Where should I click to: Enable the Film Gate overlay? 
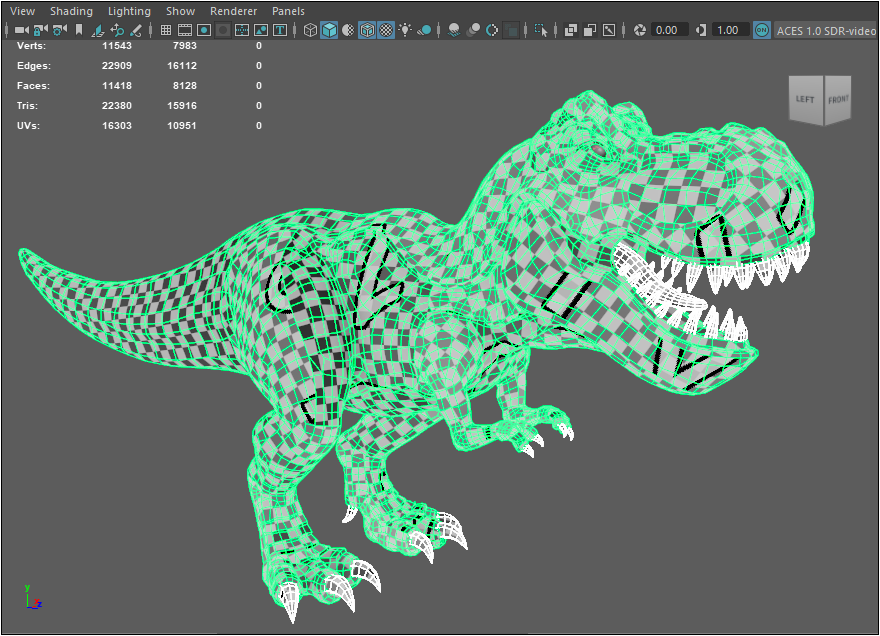click(x=185, y=31)
